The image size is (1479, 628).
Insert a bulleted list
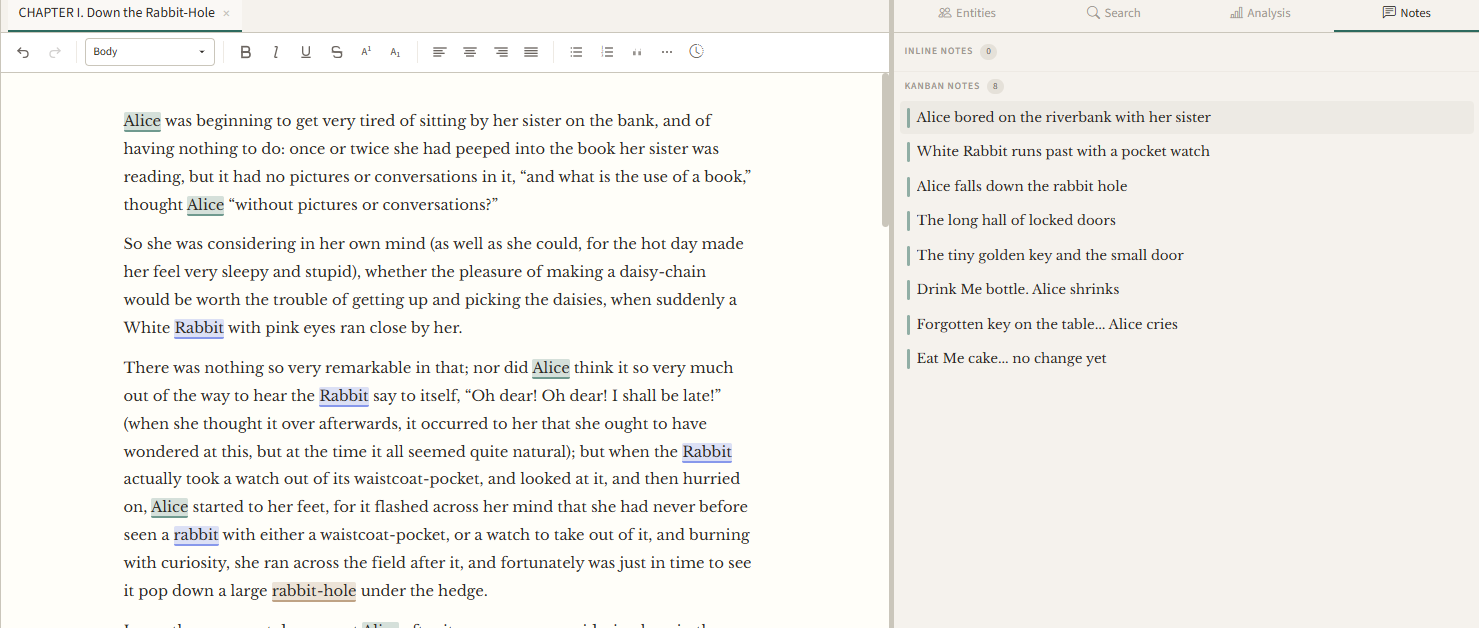[x=576, y=52]
